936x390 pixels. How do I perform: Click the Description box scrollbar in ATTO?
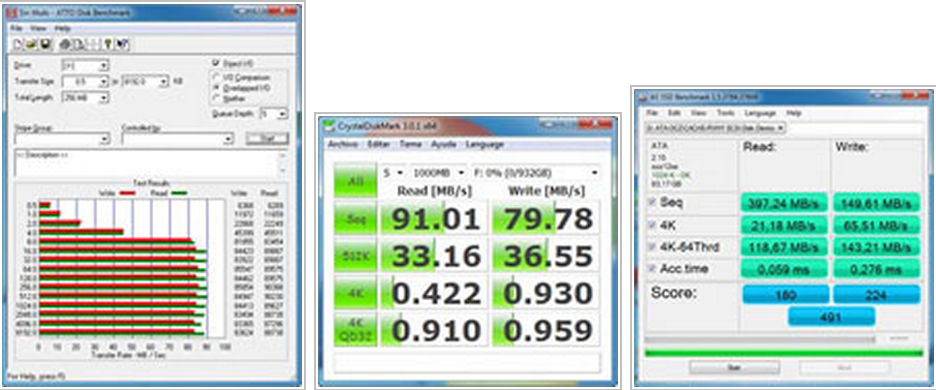[284, 164]
